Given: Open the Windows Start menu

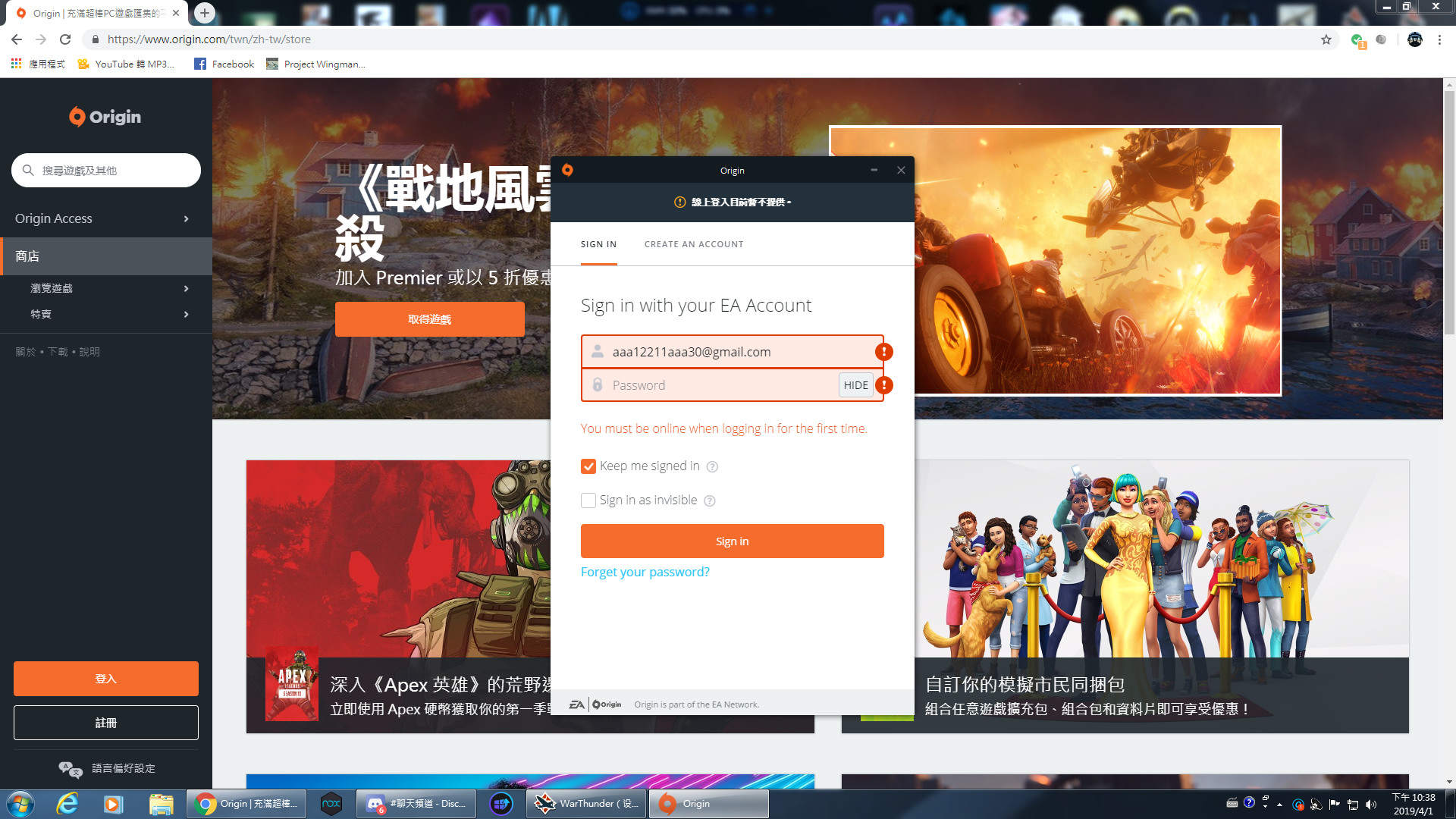Looking at the screenshot, I should (x=20, y=804).
